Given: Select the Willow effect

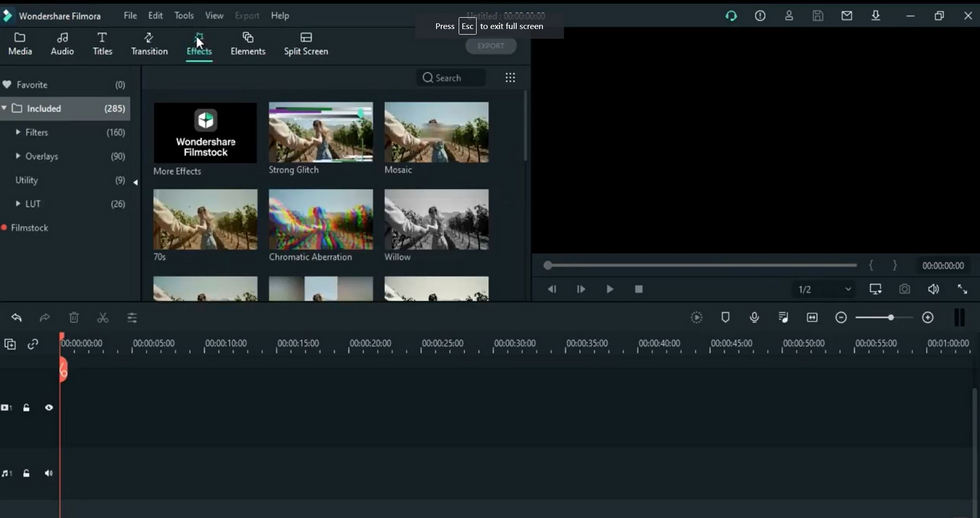Looking at the screenshot, I should [436, 219].
